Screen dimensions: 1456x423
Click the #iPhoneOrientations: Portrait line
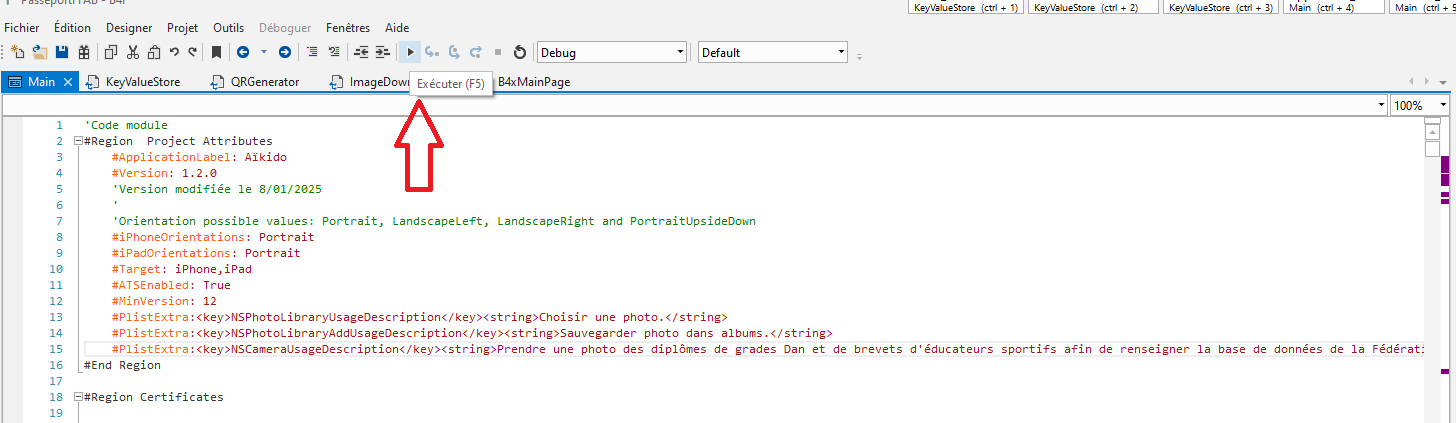coord(213,238)
